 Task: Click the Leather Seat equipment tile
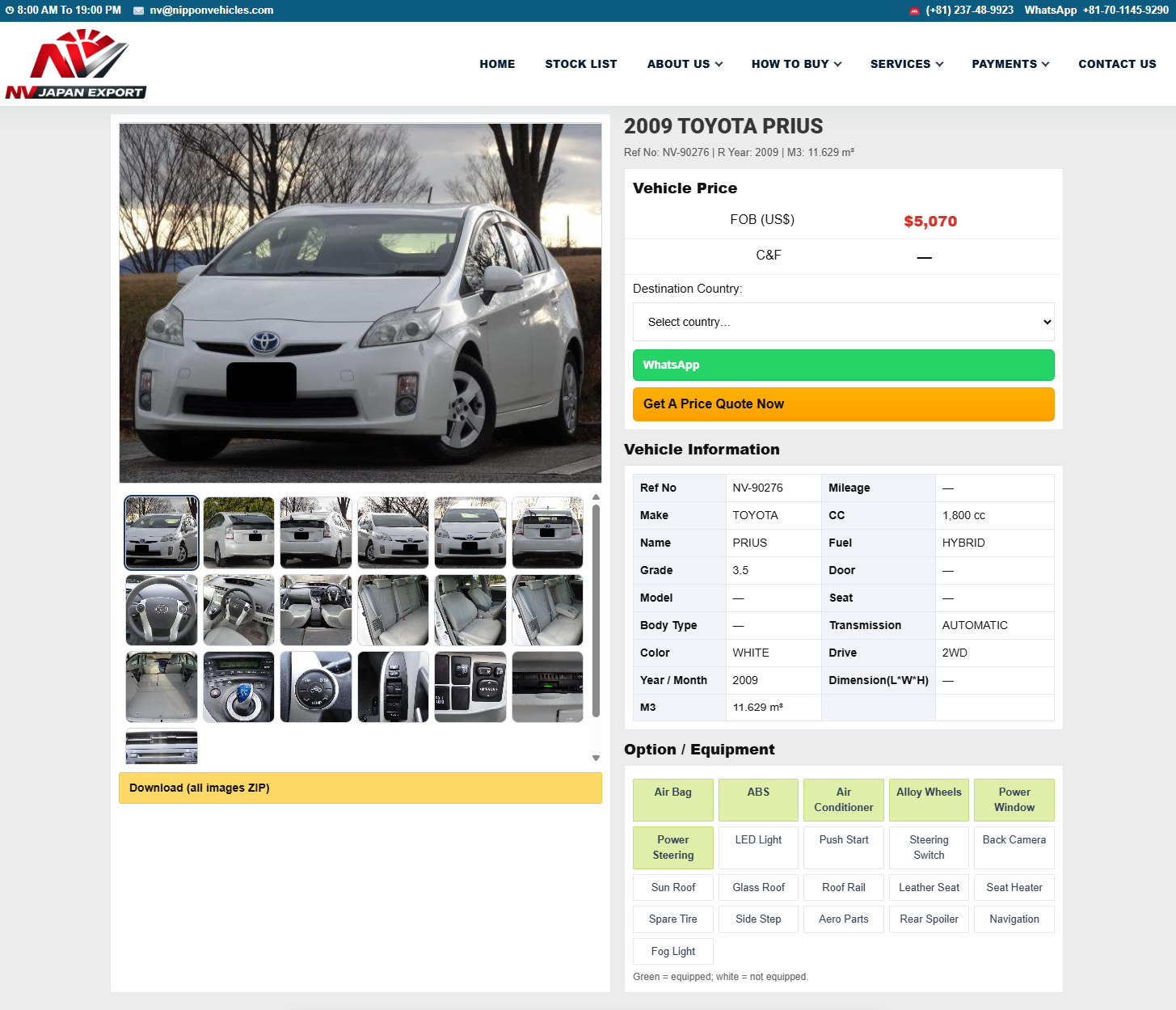point(929,888)
